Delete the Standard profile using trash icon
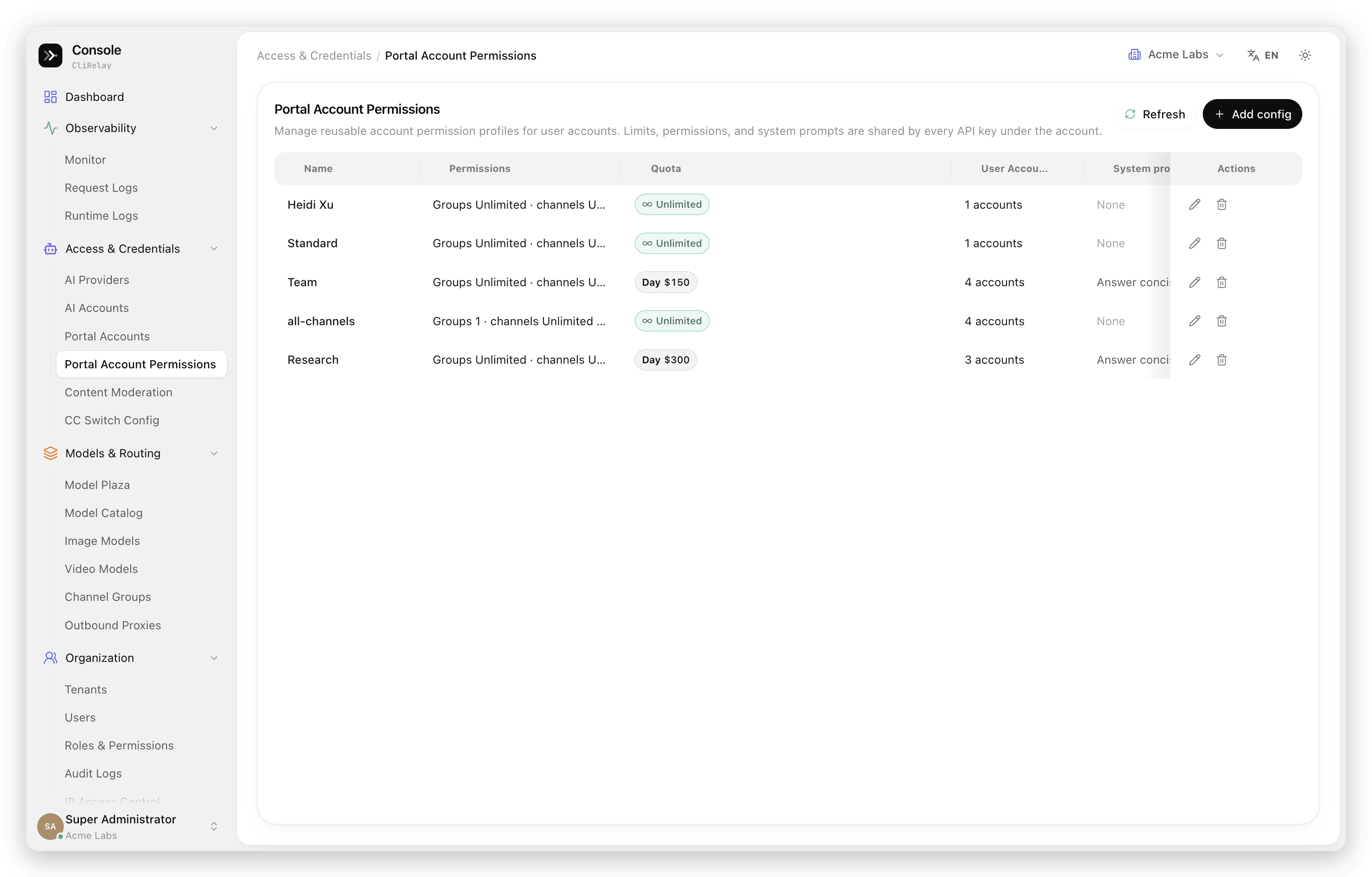Viewport: 1372px width, 877px height. tap(1222, 243)
